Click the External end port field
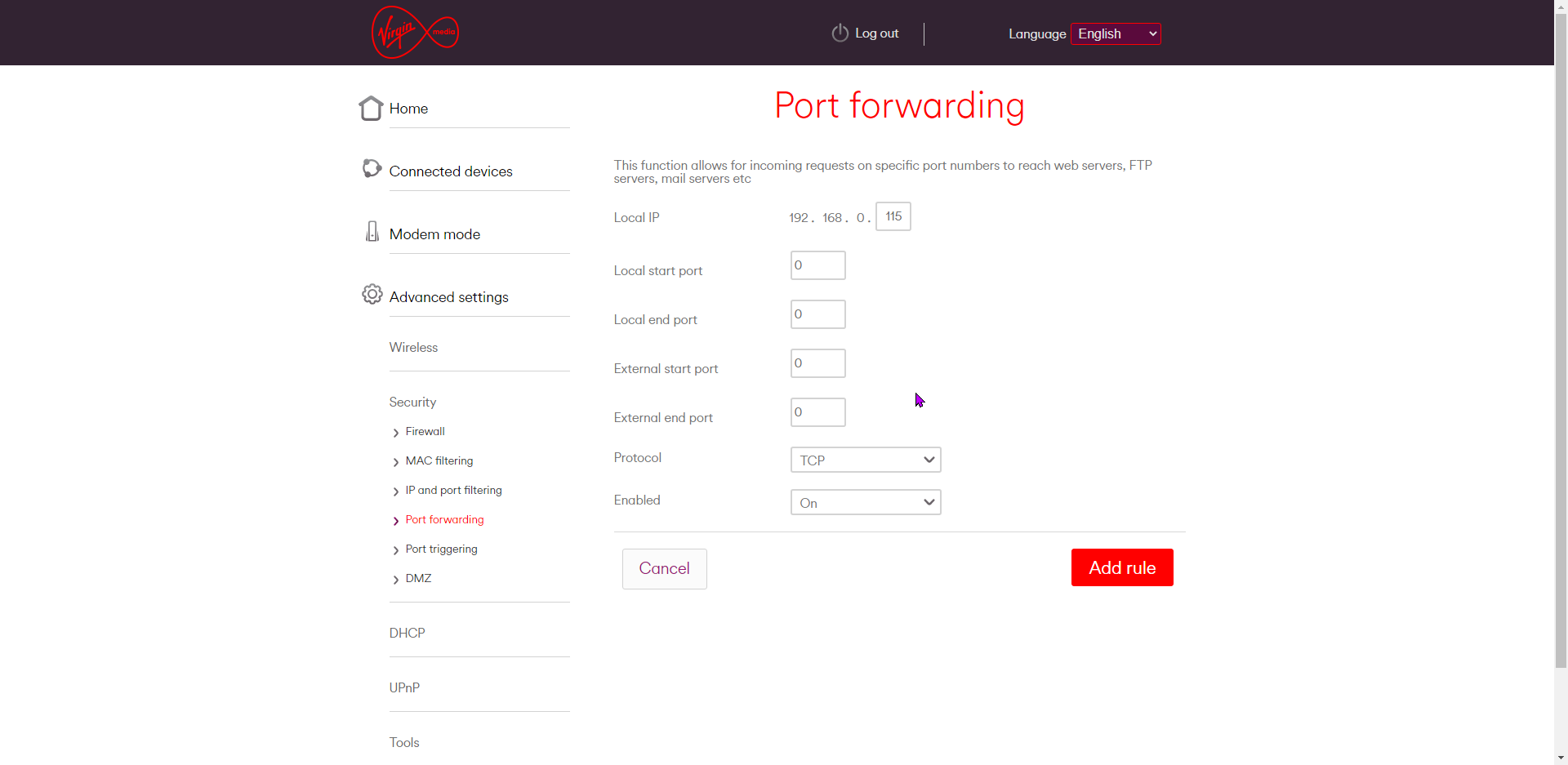 coord(818,412)
